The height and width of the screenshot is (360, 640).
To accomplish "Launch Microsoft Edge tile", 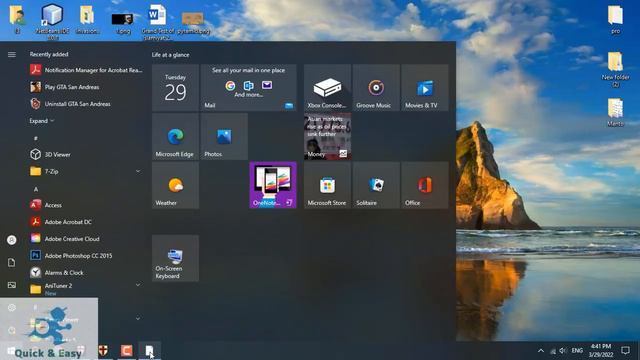I will (176, 136).
